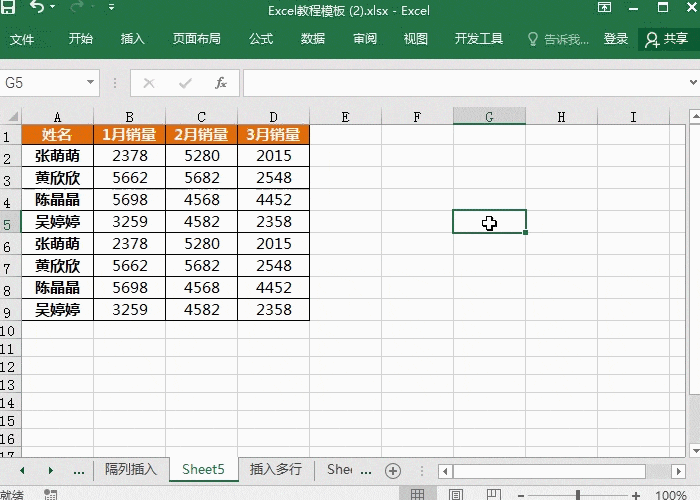Click the Name Box showing G5
Viewport: 700px width, 500px height.
43,83
